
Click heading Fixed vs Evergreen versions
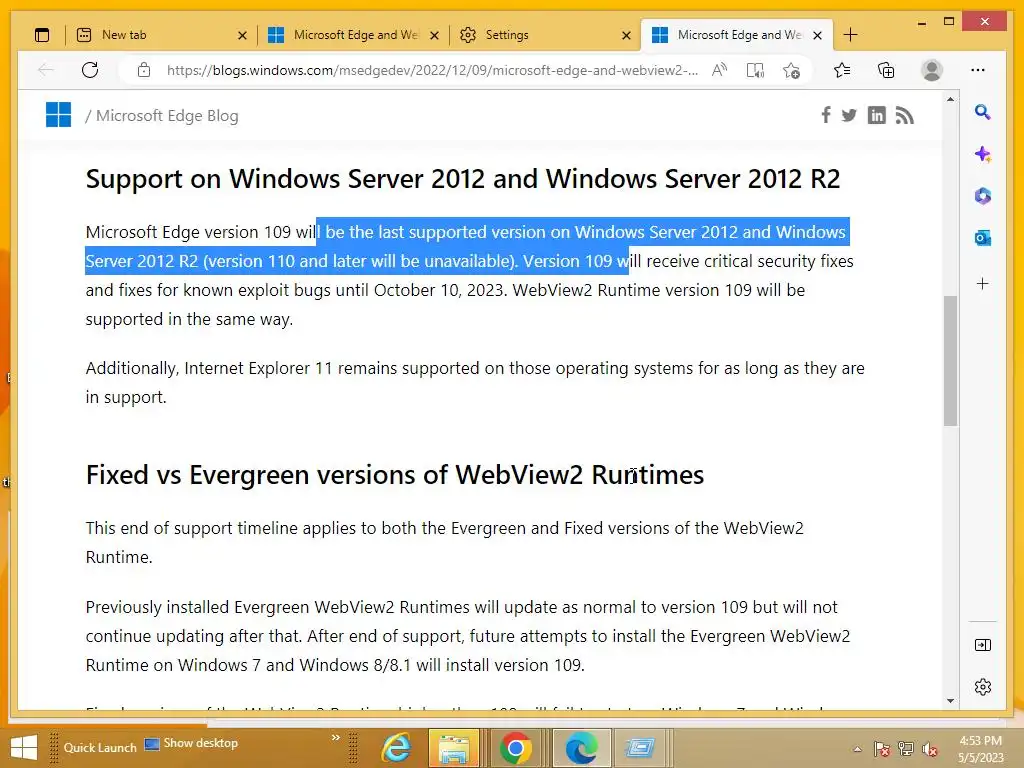pyautogui.click(x=394, y=475)
